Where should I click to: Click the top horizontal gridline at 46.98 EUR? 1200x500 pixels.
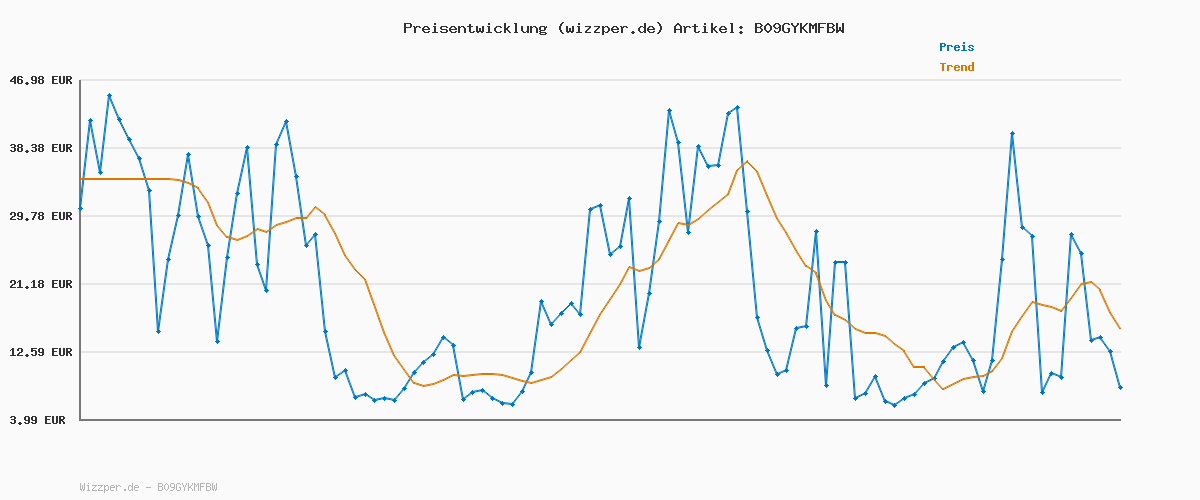tap(600, 80)
